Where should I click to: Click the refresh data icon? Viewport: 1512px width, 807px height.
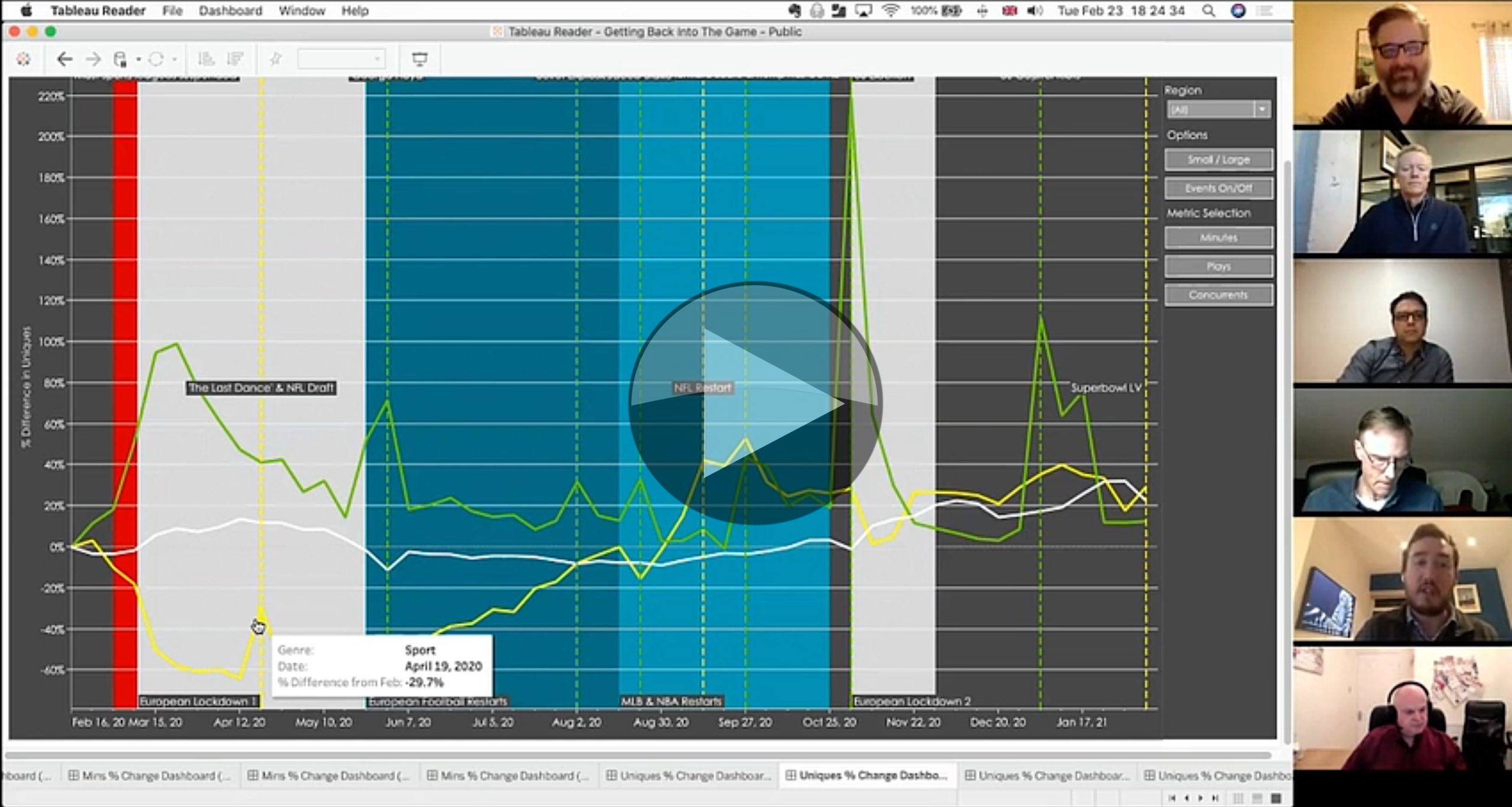(156, 59)
